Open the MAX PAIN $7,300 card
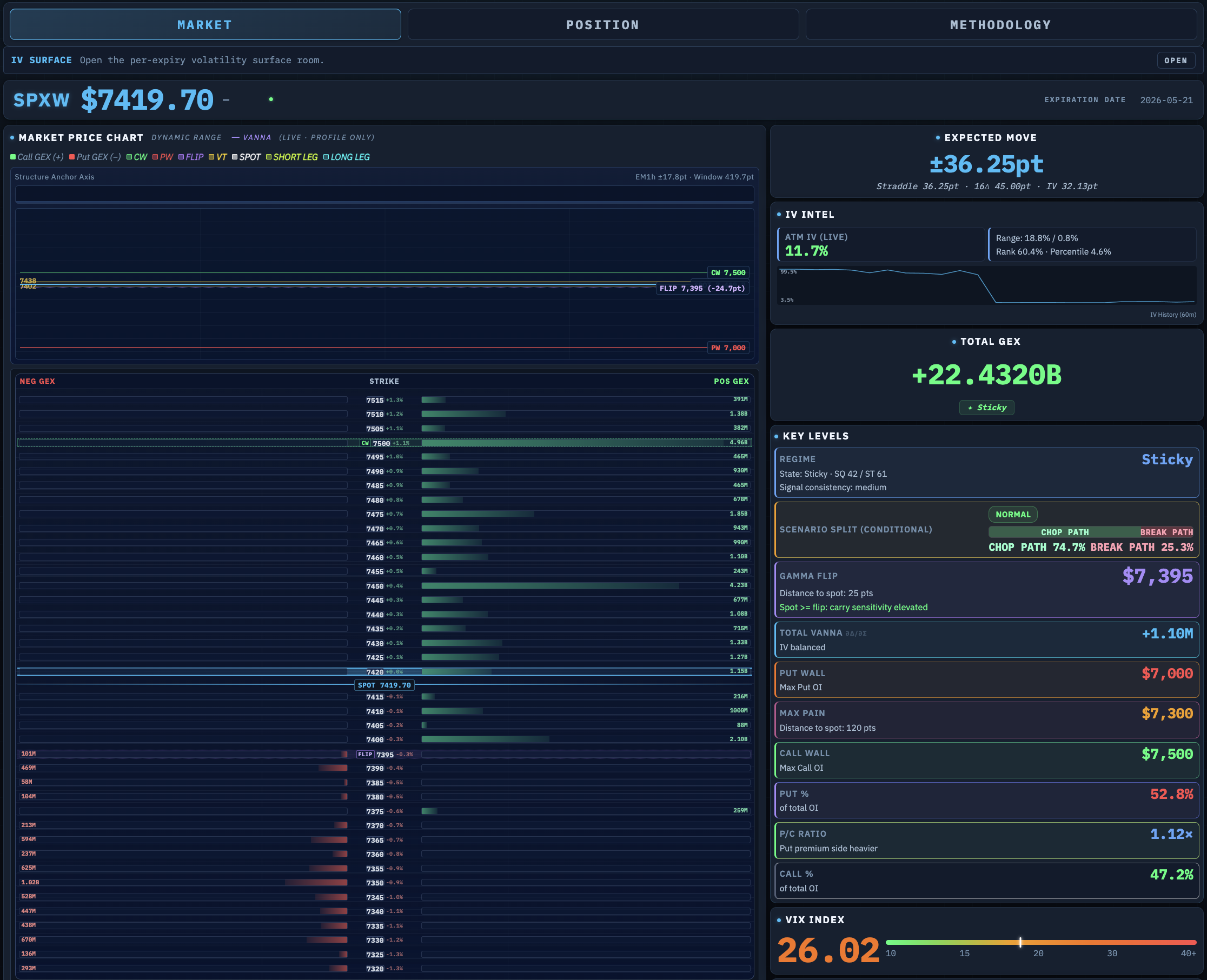This screenshot has height=980, width=1207. tap(986, 720)
